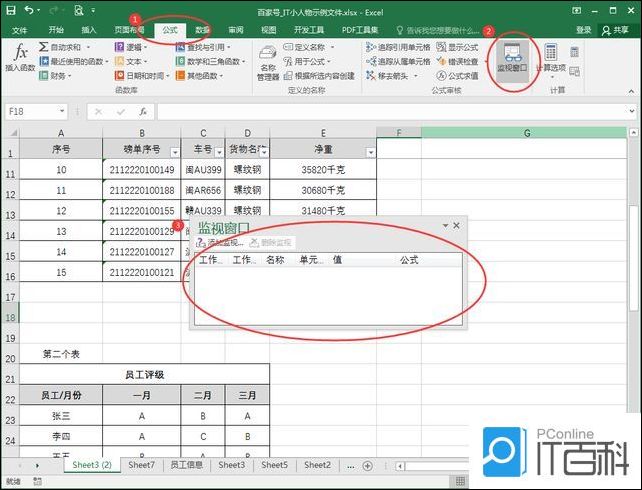Image resolution: width=642 pixels, height=490 pixels.
Task: Expand the formula bar
Action: click(x=631, y=111)
